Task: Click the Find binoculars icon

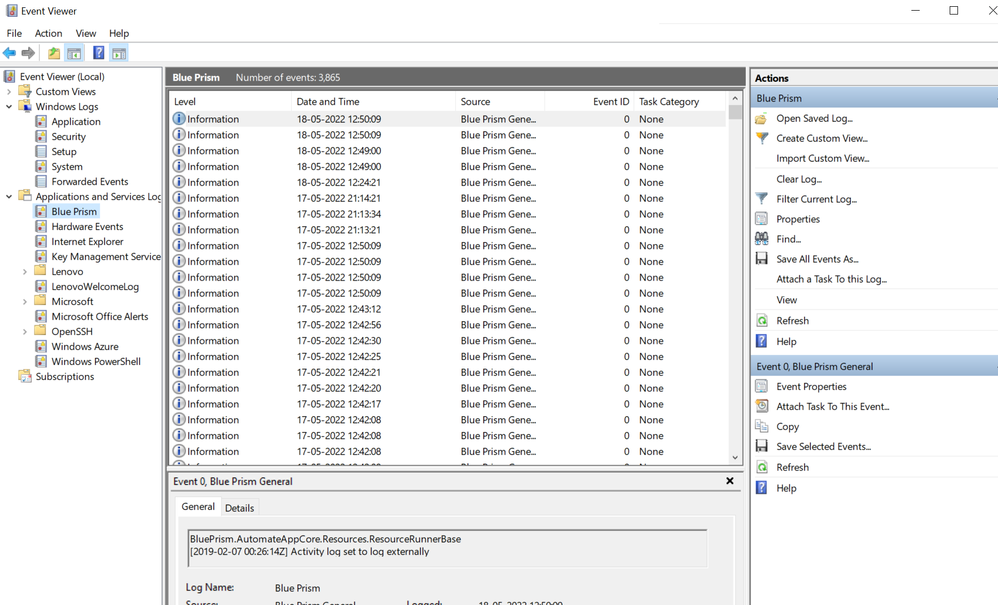Action: (x=762, y=239)
